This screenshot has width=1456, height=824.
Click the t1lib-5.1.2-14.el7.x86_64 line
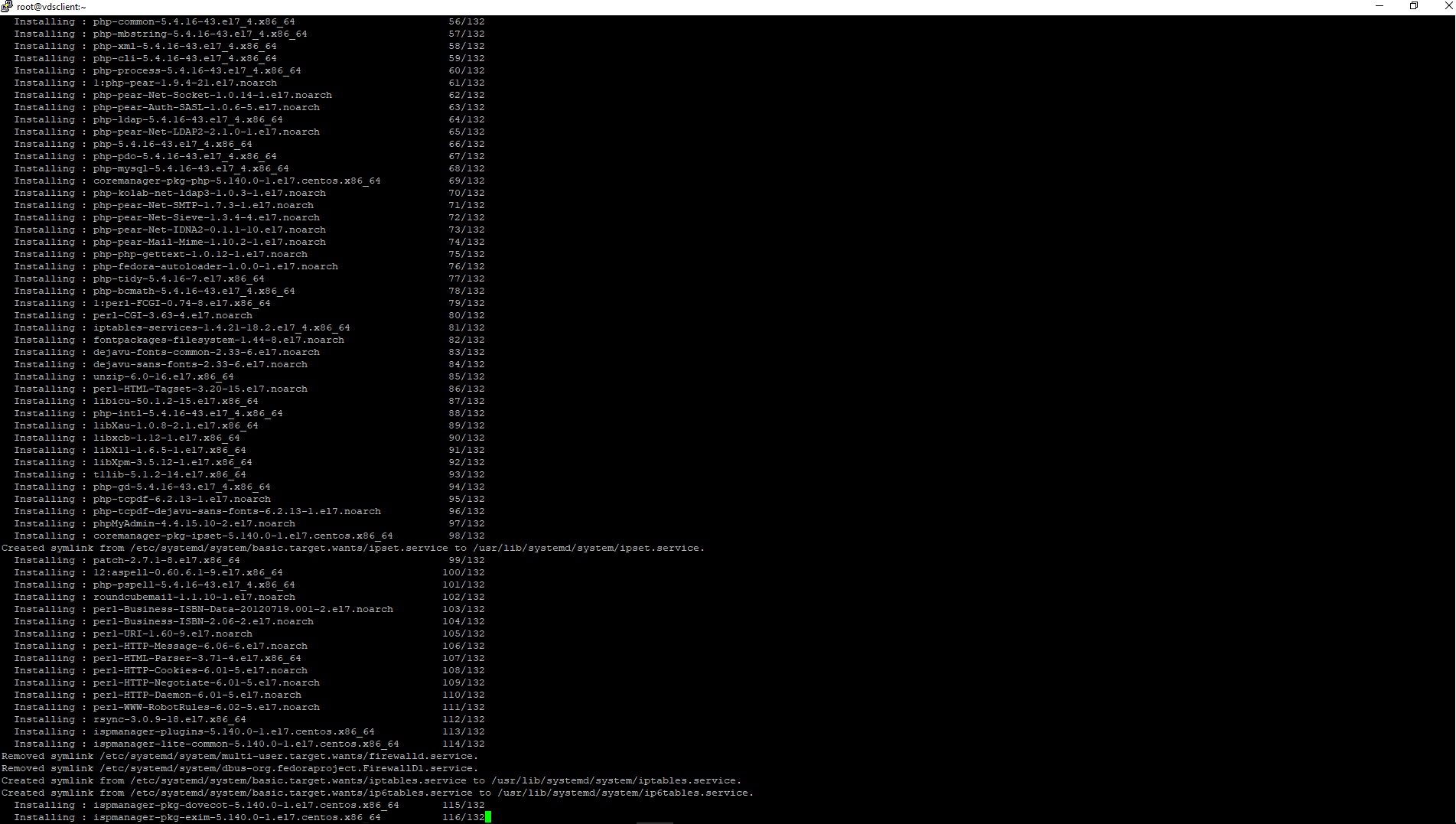249,474
